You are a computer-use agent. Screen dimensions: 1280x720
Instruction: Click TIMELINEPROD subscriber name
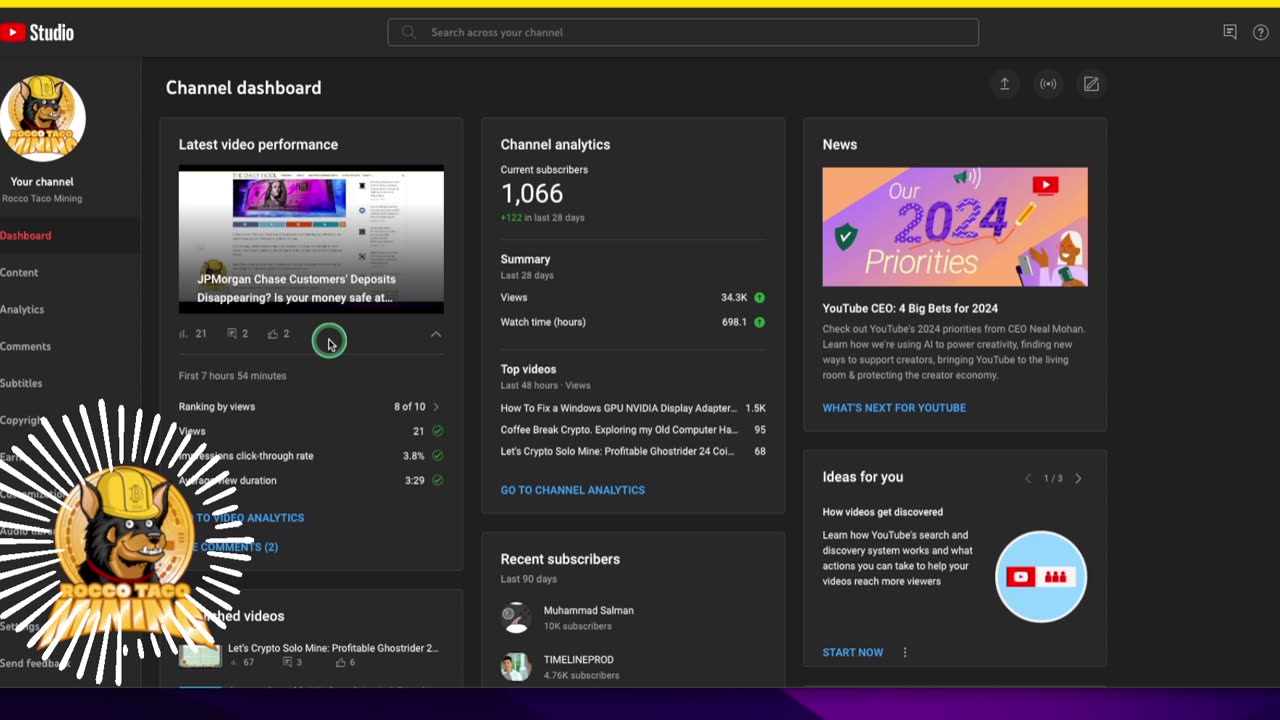578,660
